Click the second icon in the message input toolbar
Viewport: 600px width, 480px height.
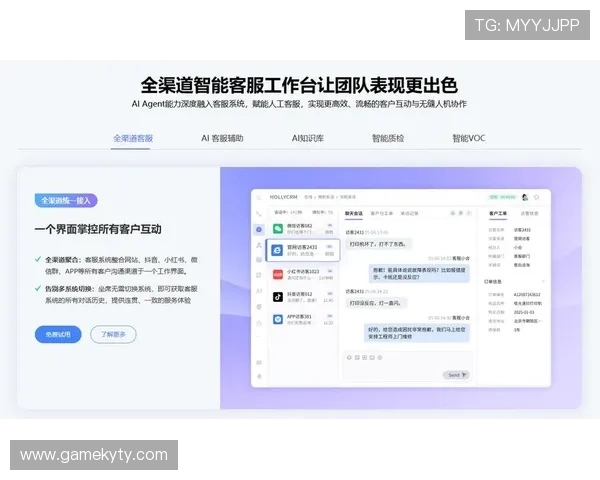click(357, 358)
